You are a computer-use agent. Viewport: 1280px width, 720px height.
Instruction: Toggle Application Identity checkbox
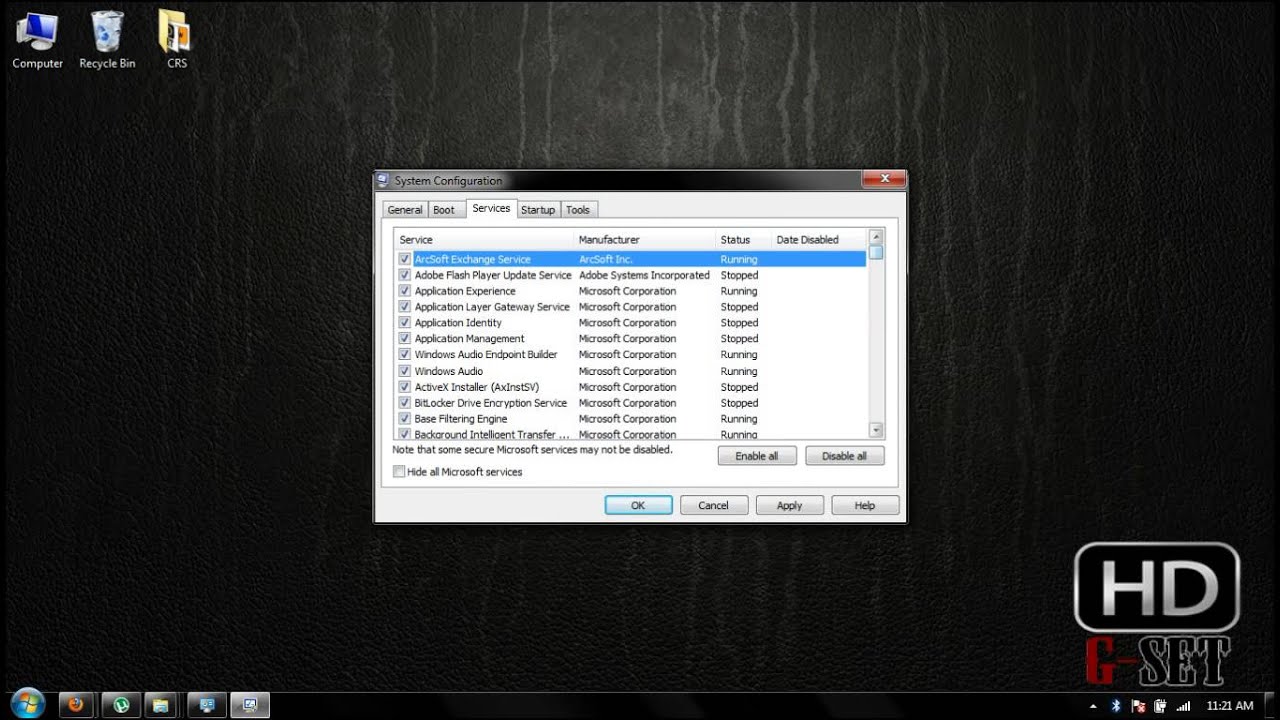[x=405, y=323]
